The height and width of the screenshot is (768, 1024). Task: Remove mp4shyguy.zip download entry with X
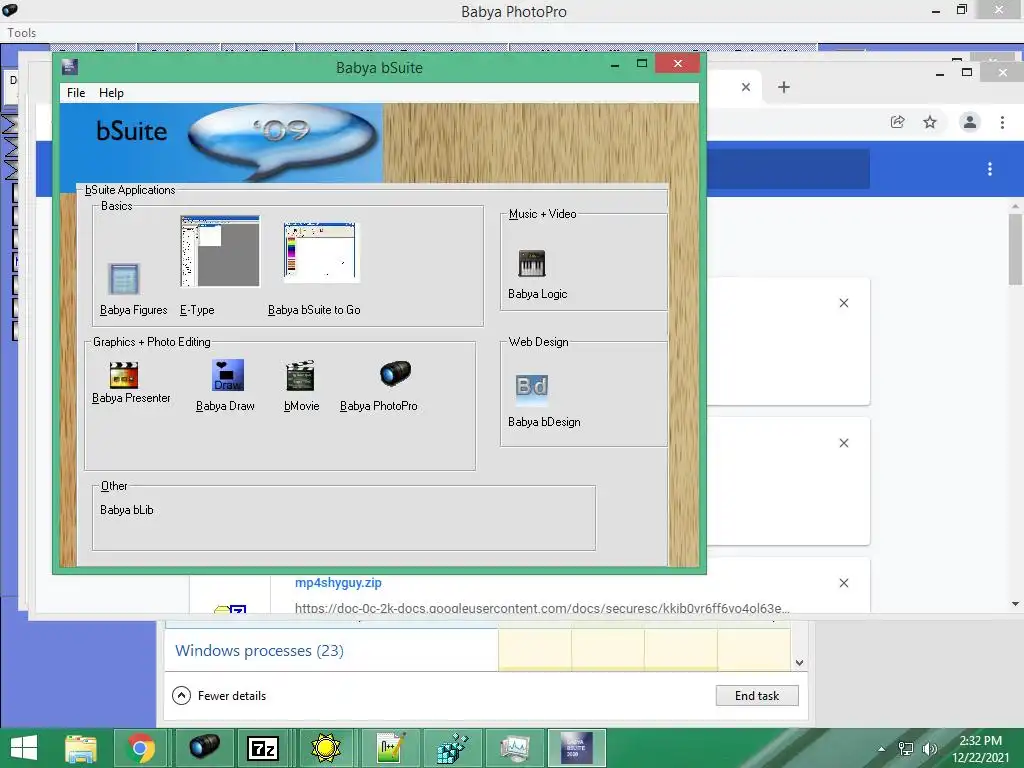(x=844, y=583)
